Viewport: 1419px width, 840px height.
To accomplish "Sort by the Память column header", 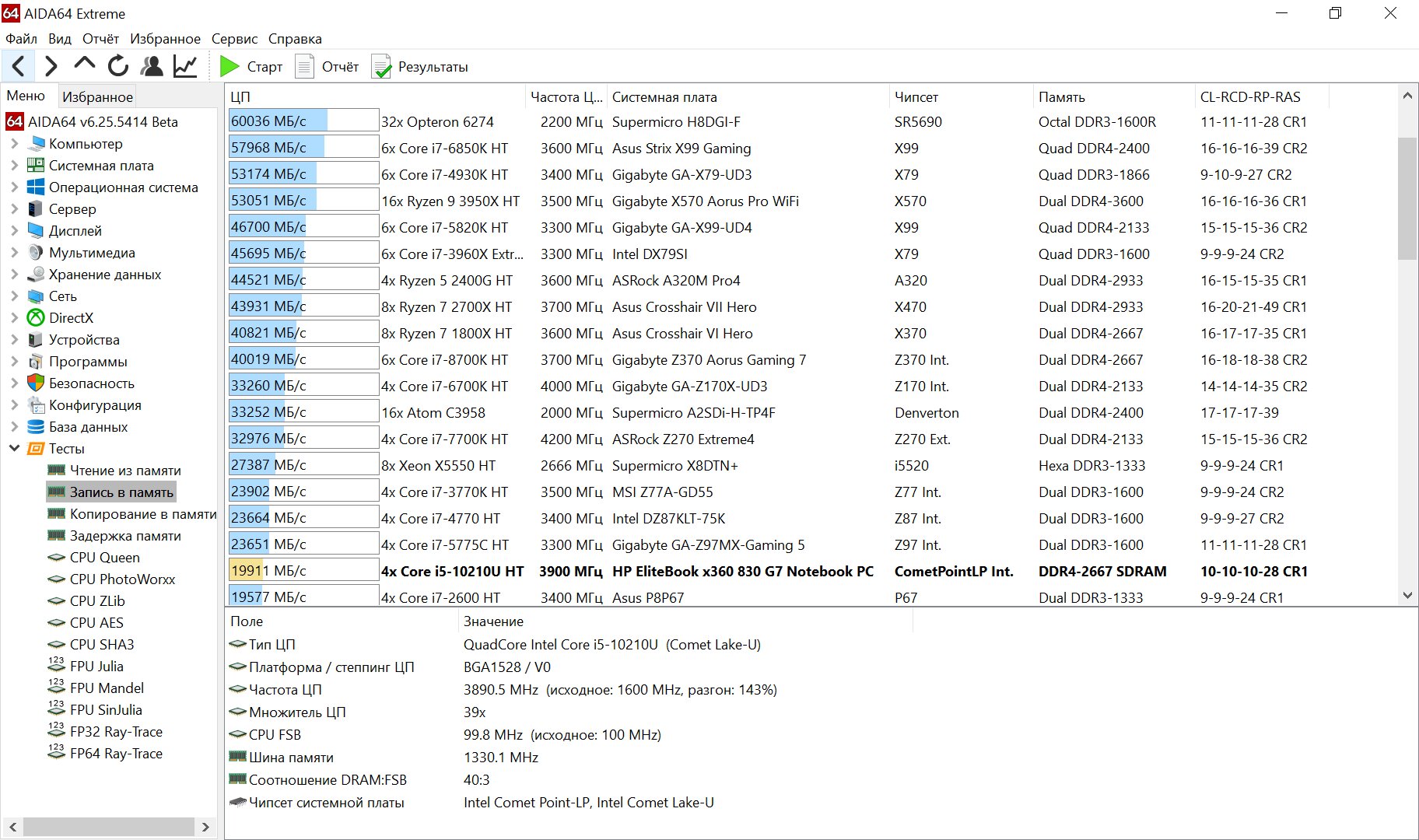I will click(x=1113, y=97).
